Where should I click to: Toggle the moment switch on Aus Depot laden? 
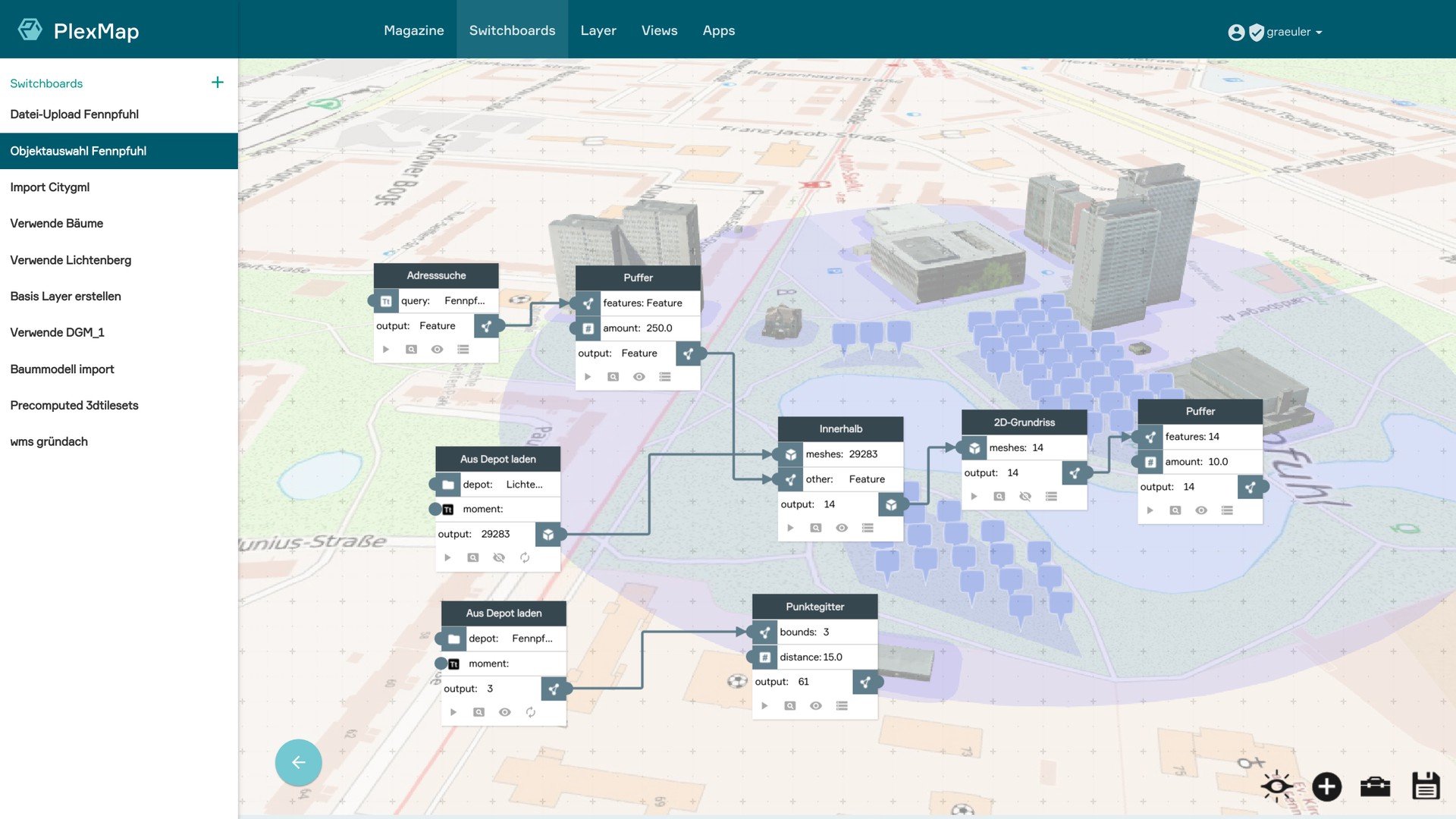[x=436, y=509]
